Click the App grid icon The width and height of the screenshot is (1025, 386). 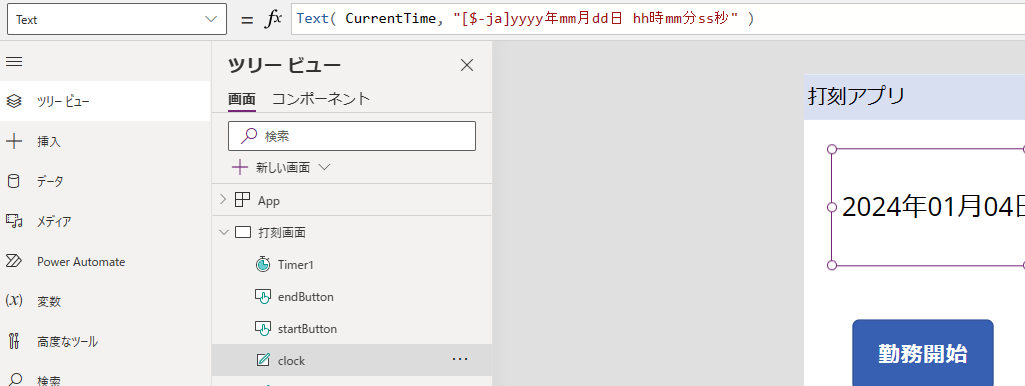243,200
